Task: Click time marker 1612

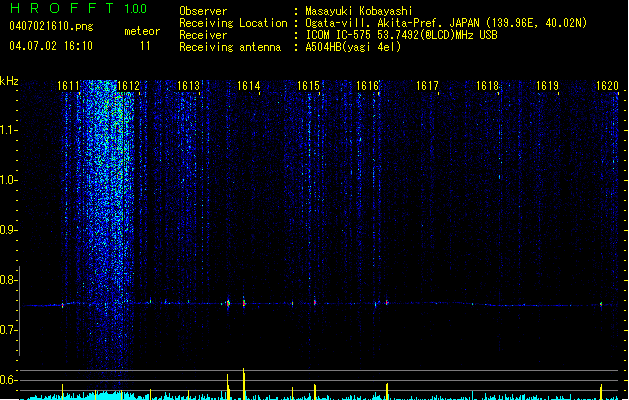Action: pyautogui.click(x=128, y=86)
